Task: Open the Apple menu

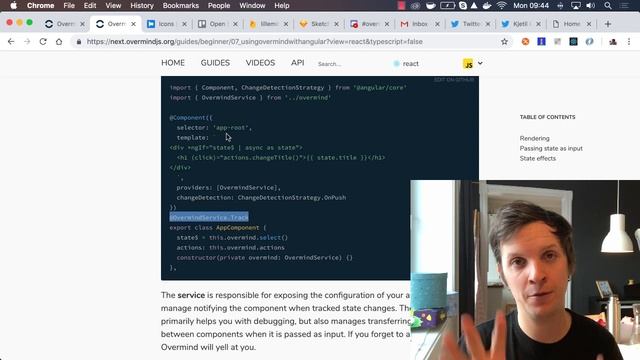Action: [13, 5]
